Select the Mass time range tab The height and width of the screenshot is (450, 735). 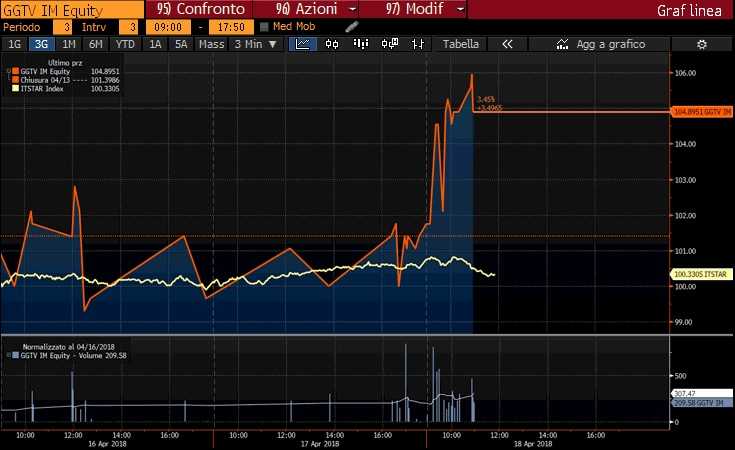coord(211,44)
